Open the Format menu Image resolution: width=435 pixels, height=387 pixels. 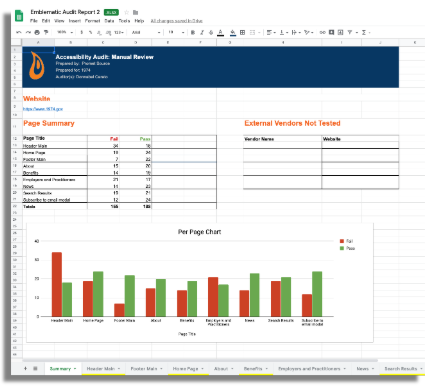[x=92, y=21]
